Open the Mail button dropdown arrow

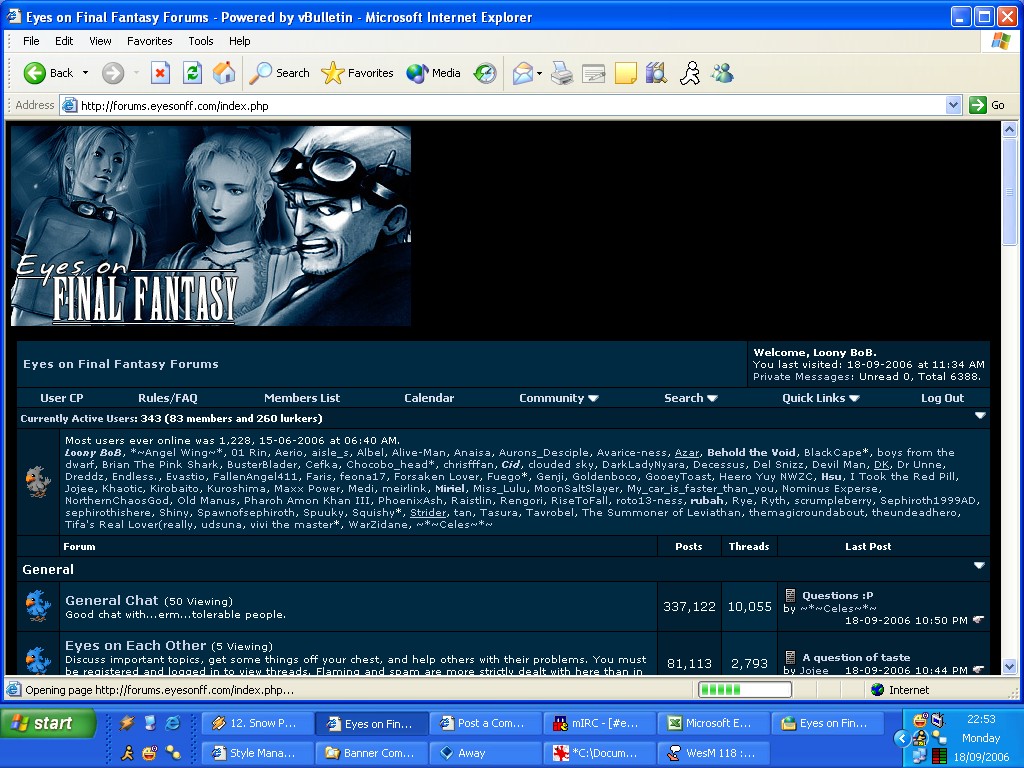[539, 73]
